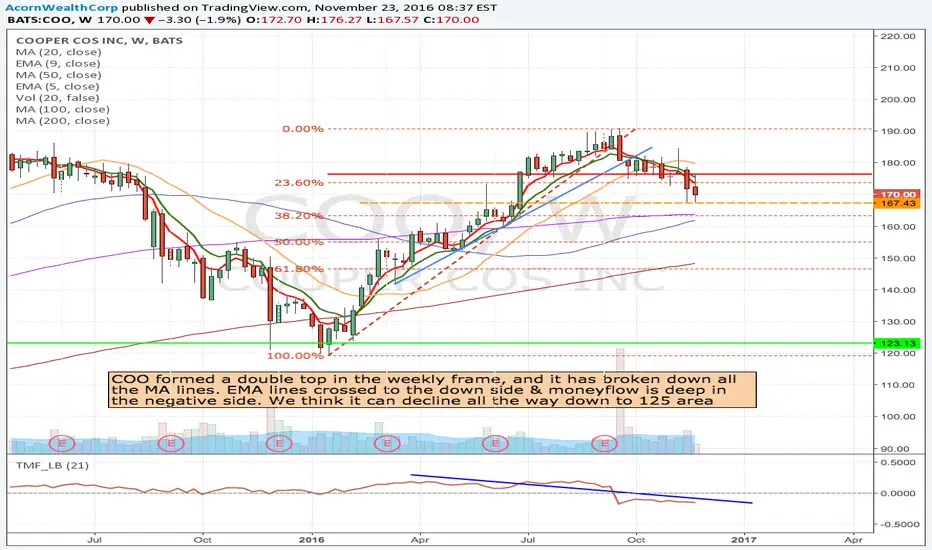Viewport: 932px width, 550px height.
Task: Click the 0.00% Fibonacci level label
Action: 303,128
